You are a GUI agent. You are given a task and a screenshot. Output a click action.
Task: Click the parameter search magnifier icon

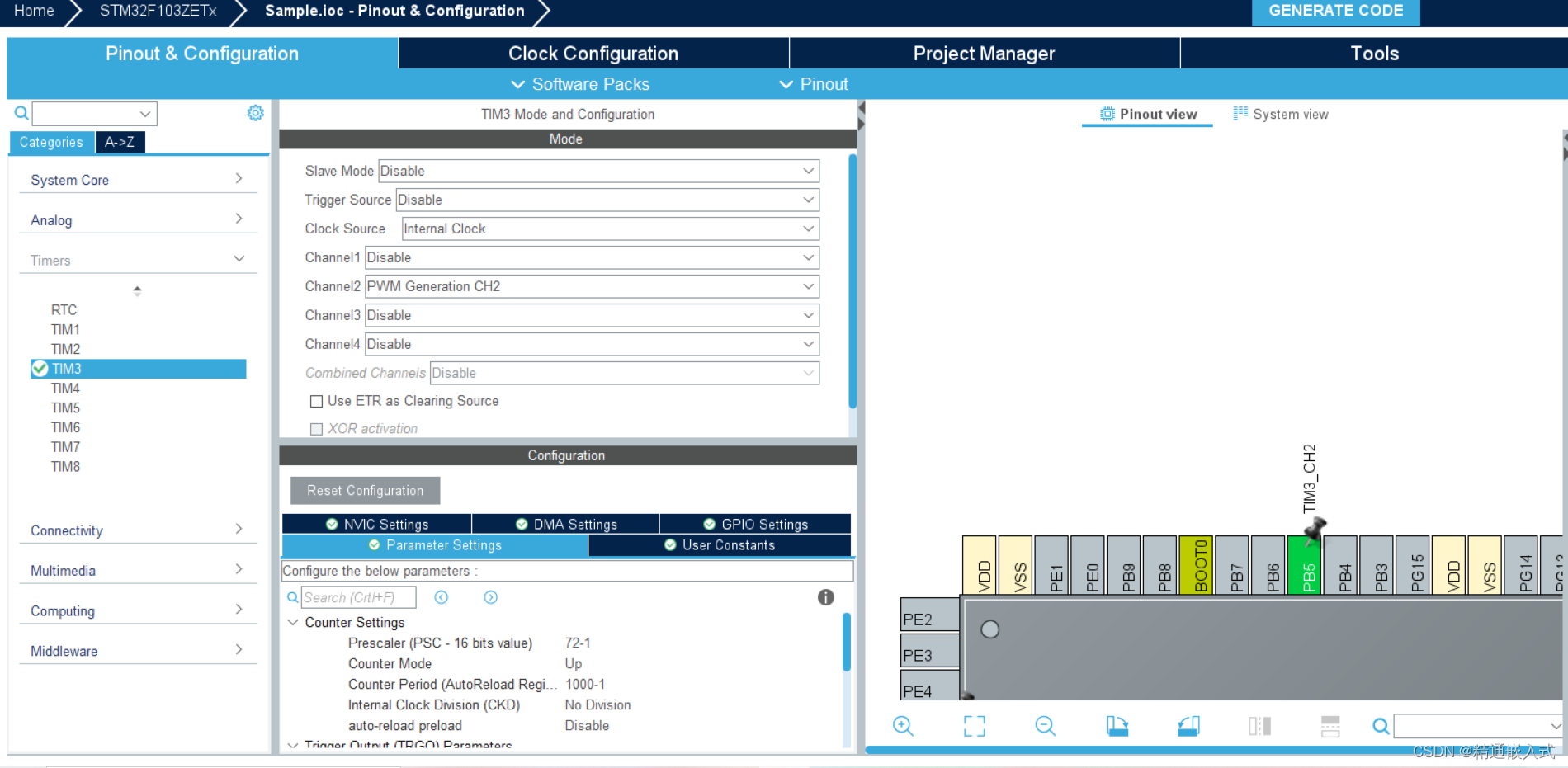coord(292,597)
